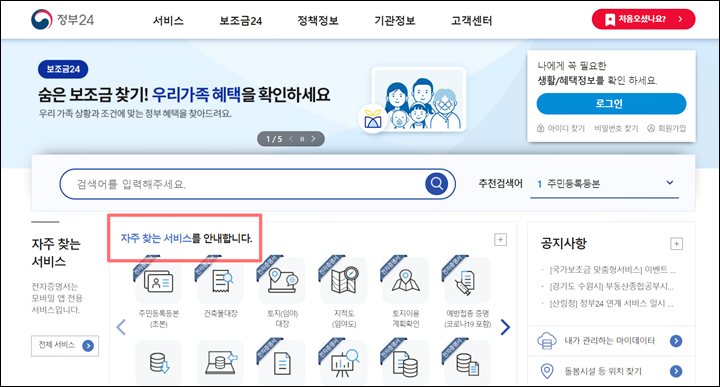Show next services with right arrow
The height and width of the screenshot is (387, 720).
505,327
